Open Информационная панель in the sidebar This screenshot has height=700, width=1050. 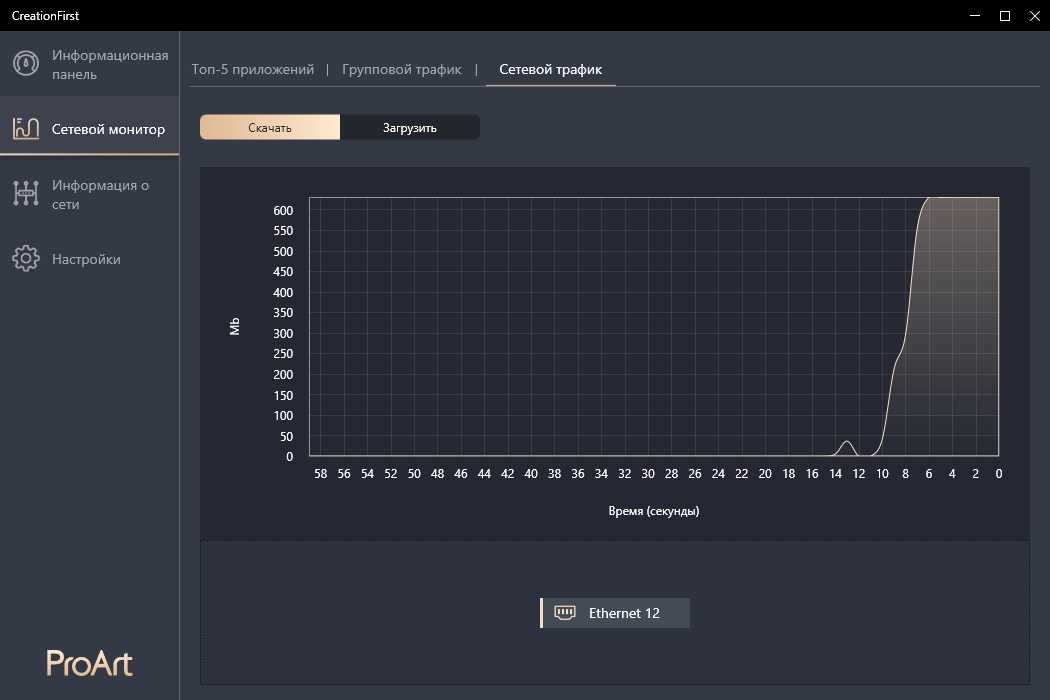(x=110, y=65)
